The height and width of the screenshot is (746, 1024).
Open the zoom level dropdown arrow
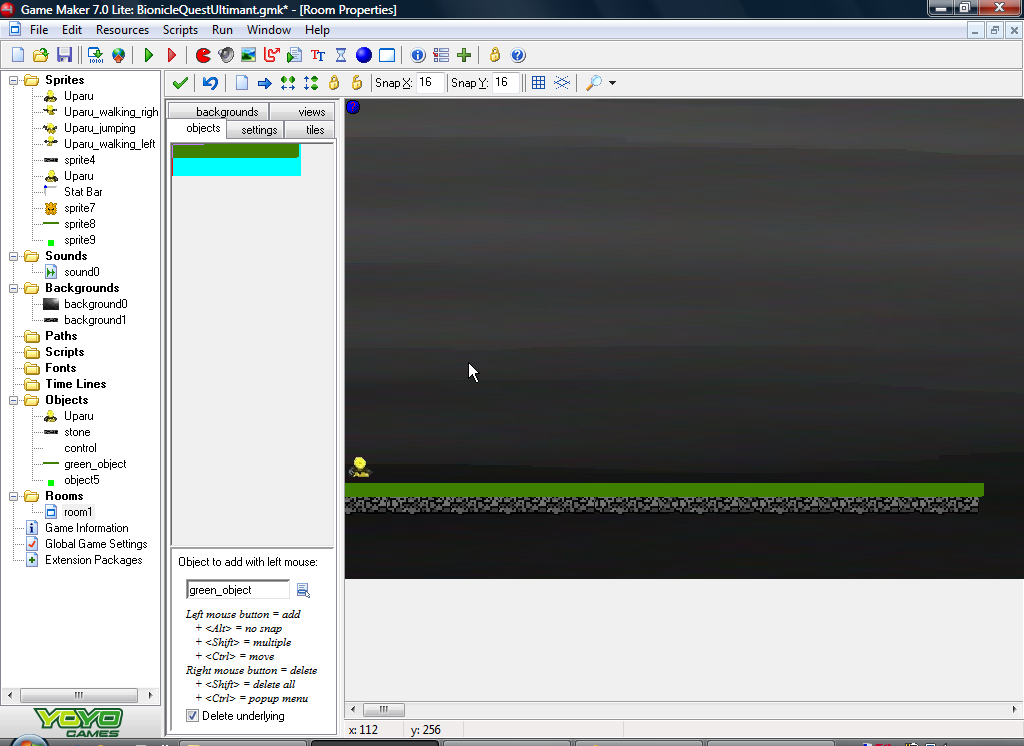coord(610,83)
